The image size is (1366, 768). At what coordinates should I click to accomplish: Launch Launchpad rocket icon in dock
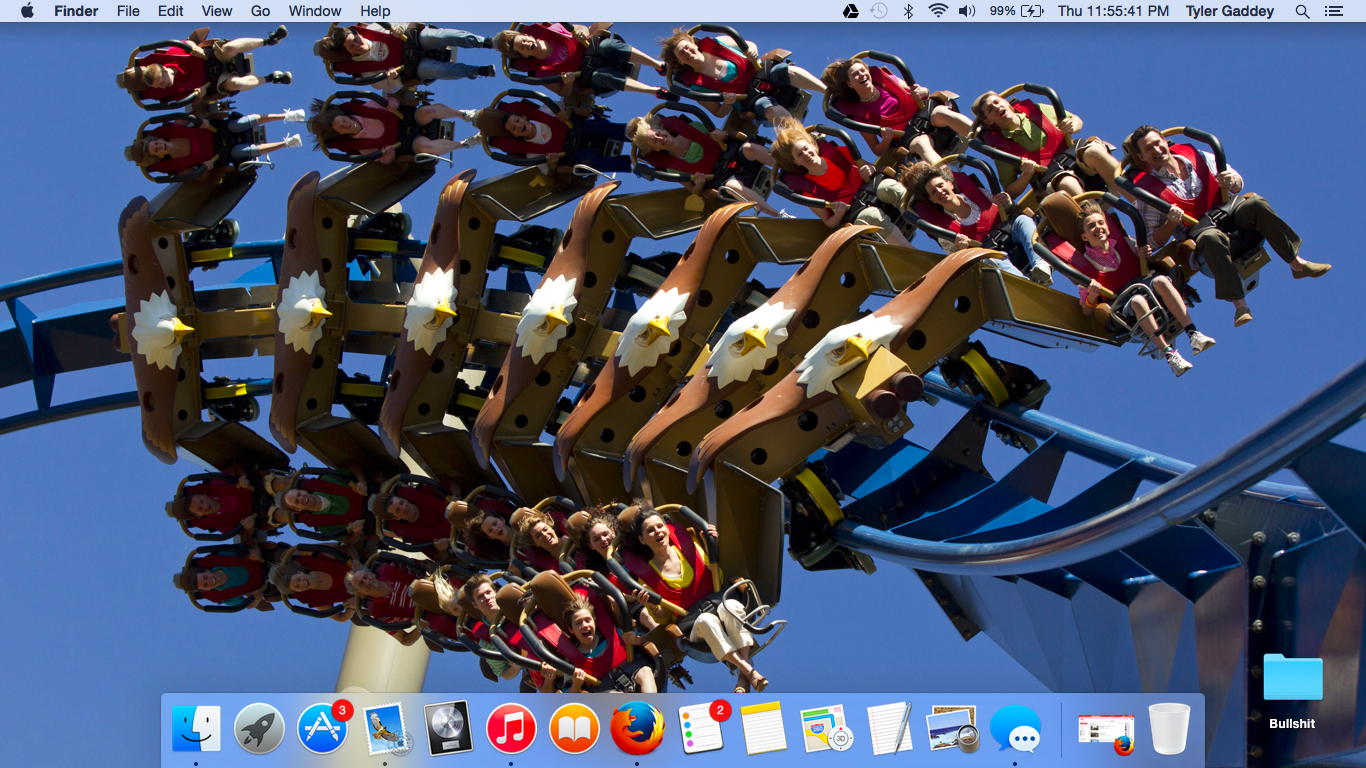click(259, 728)
